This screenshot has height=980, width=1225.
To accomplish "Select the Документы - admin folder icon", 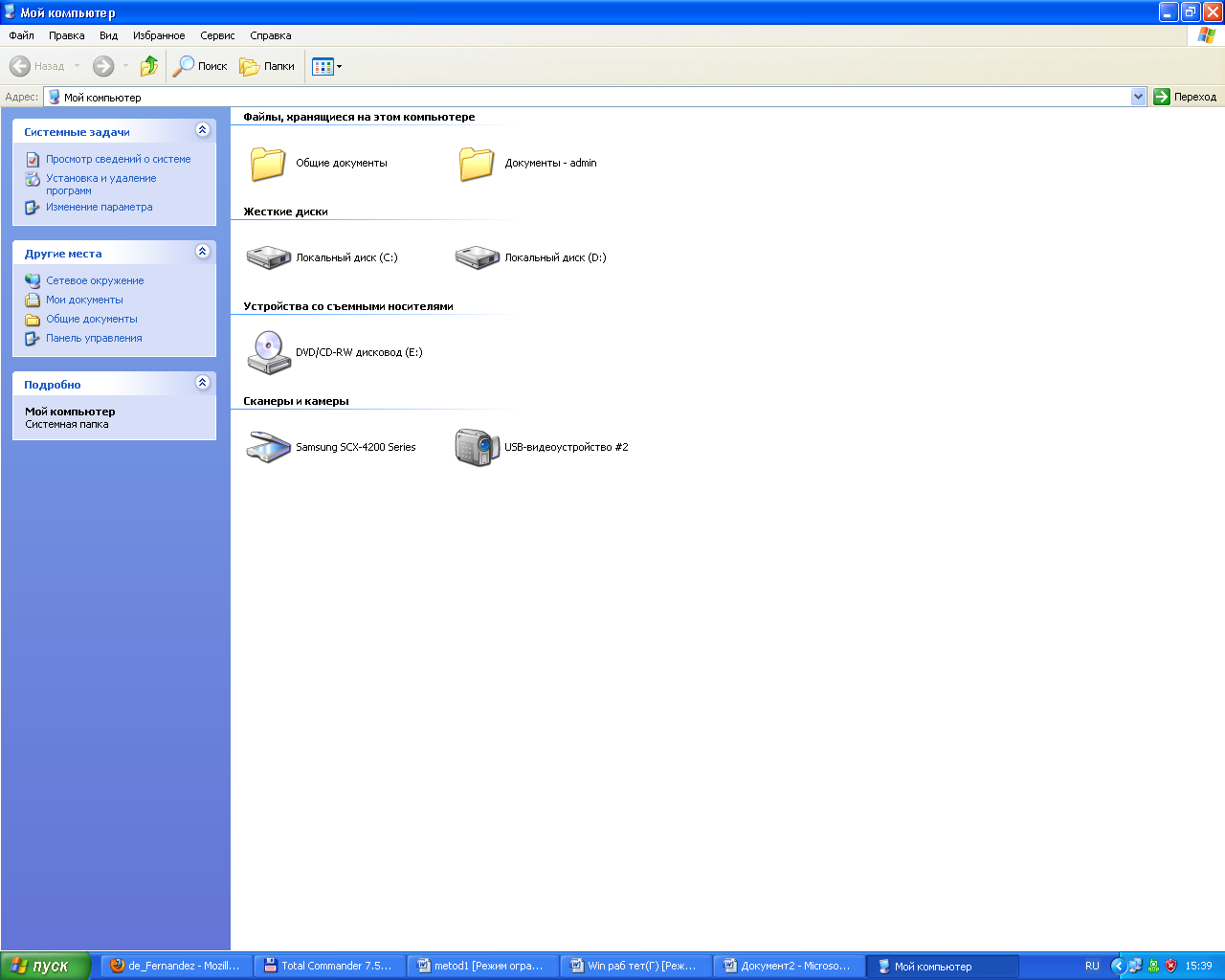I will [477, 163].
